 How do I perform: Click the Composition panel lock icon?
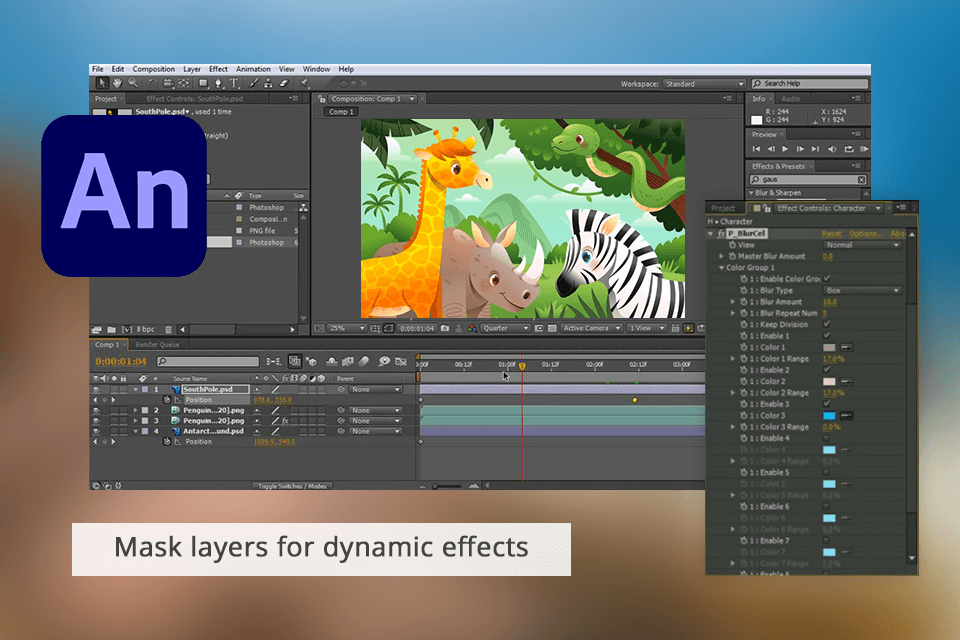coord(322,99)
